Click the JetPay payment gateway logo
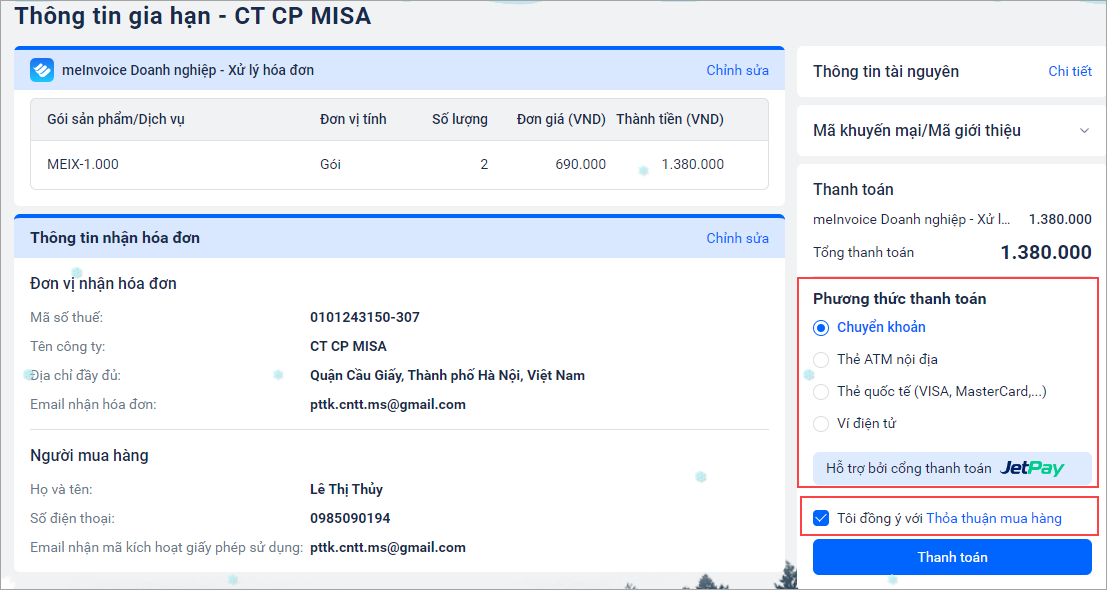 tap(1032, 468)
